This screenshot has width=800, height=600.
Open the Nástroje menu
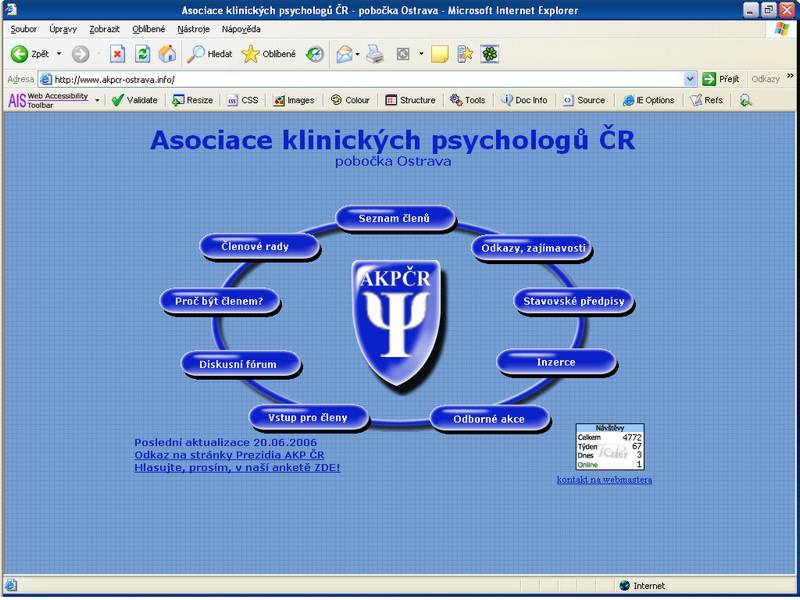[193, 30]
